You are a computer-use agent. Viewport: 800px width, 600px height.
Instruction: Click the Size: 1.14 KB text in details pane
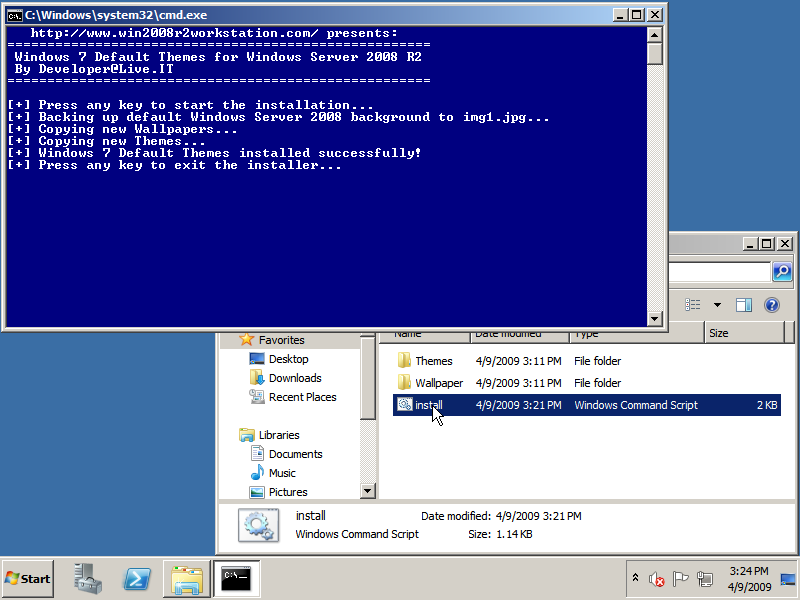point(500,534)
